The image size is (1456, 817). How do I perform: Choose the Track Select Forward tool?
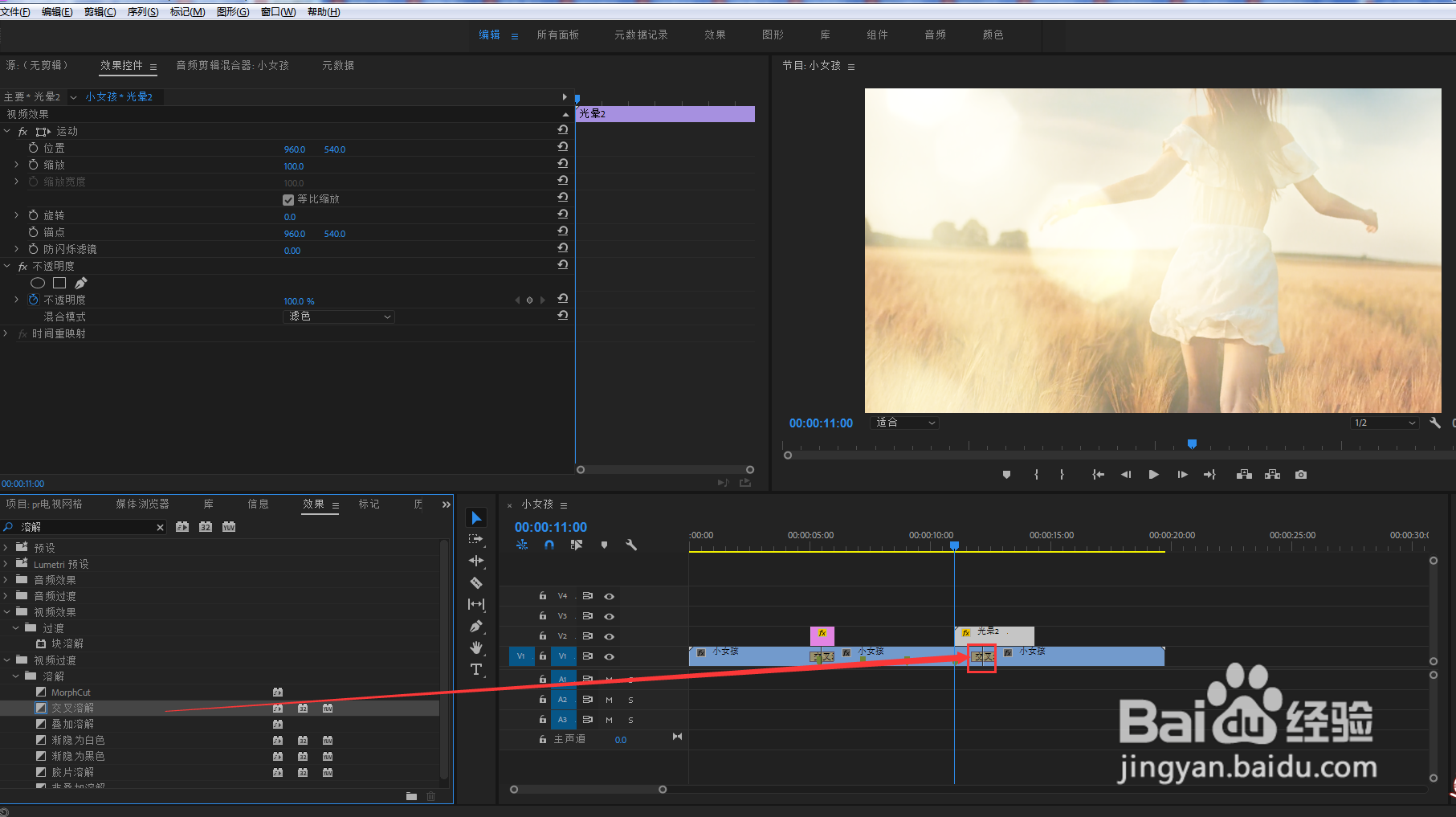476,539
